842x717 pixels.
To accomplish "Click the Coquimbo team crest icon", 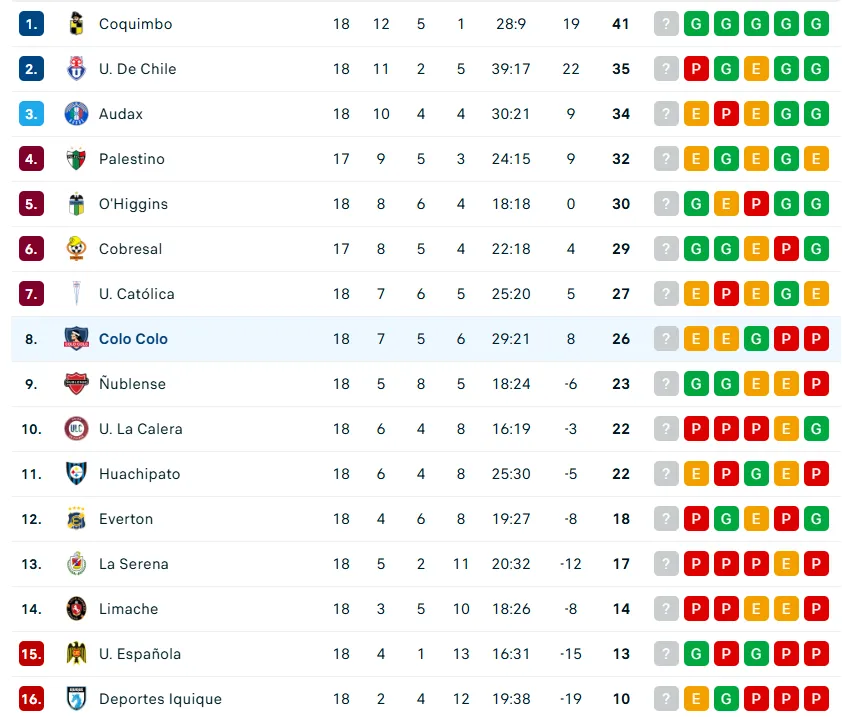I will click(x=76, y=24).
